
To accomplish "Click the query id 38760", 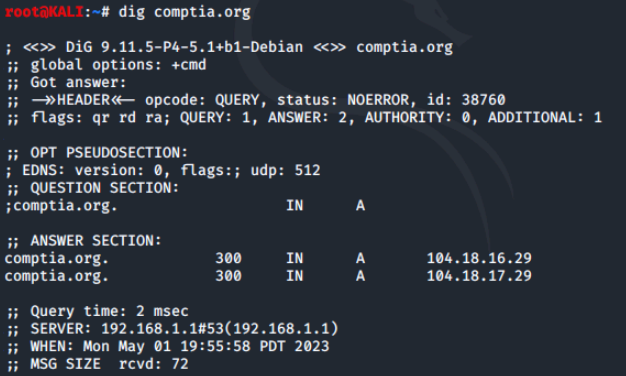I will [x=483, y=100].
